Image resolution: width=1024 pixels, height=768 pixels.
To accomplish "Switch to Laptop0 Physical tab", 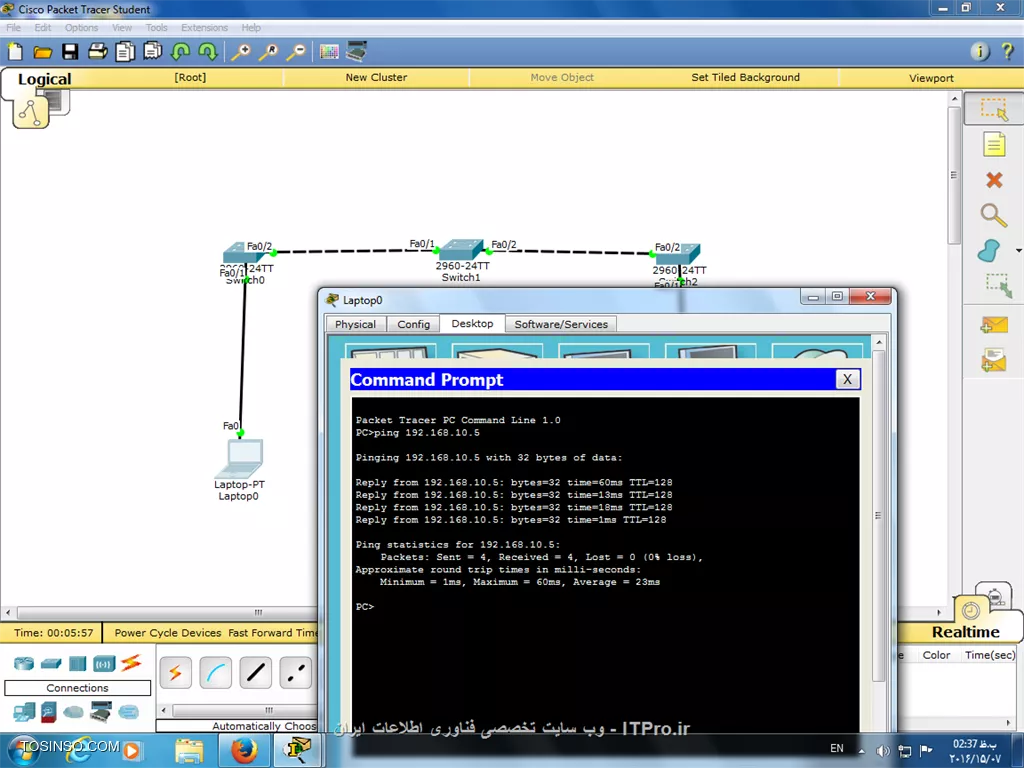I will click(355, 324).
